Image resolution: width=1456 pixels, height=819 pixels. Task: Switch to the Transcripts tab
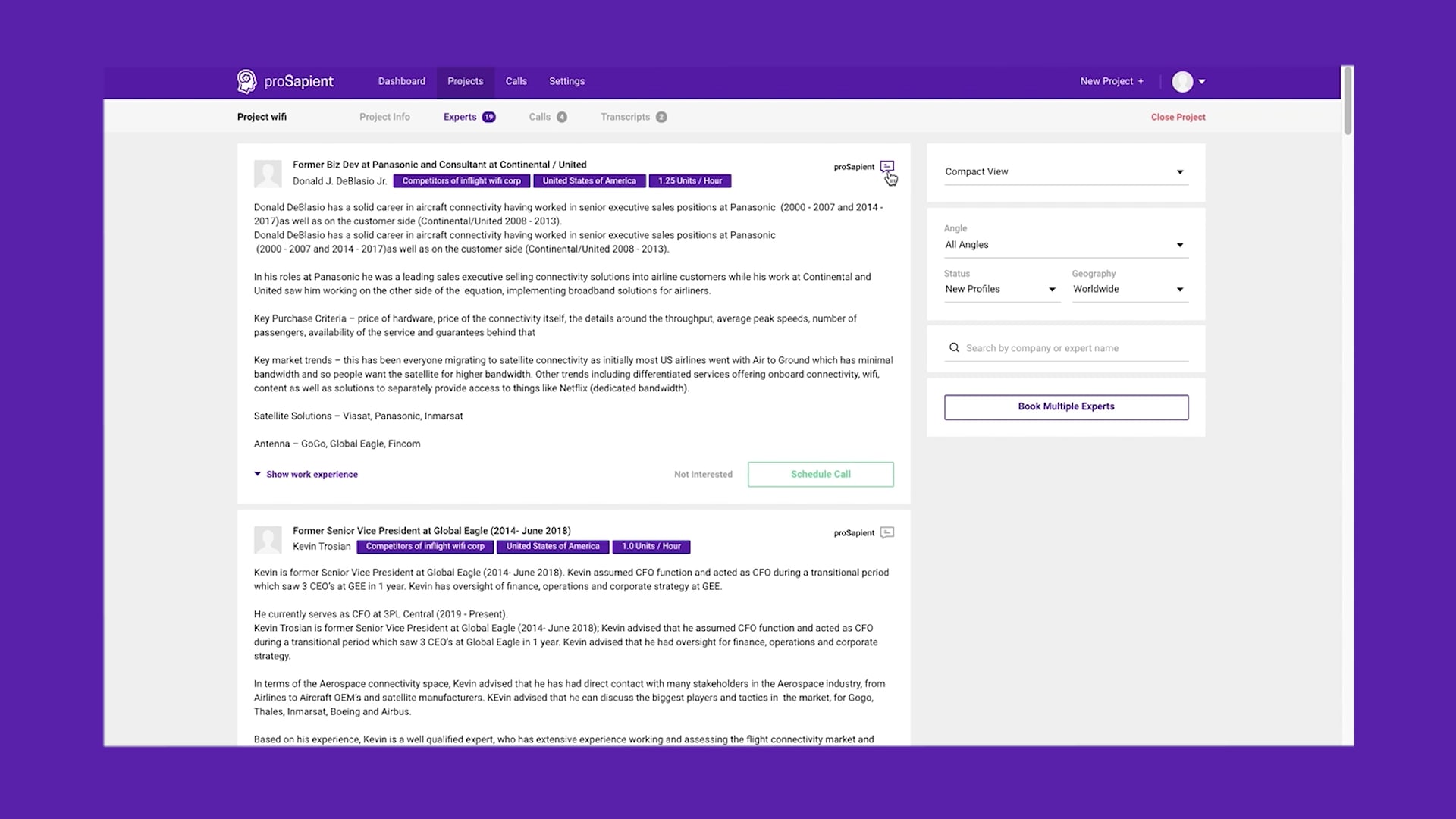coord(626,117)
